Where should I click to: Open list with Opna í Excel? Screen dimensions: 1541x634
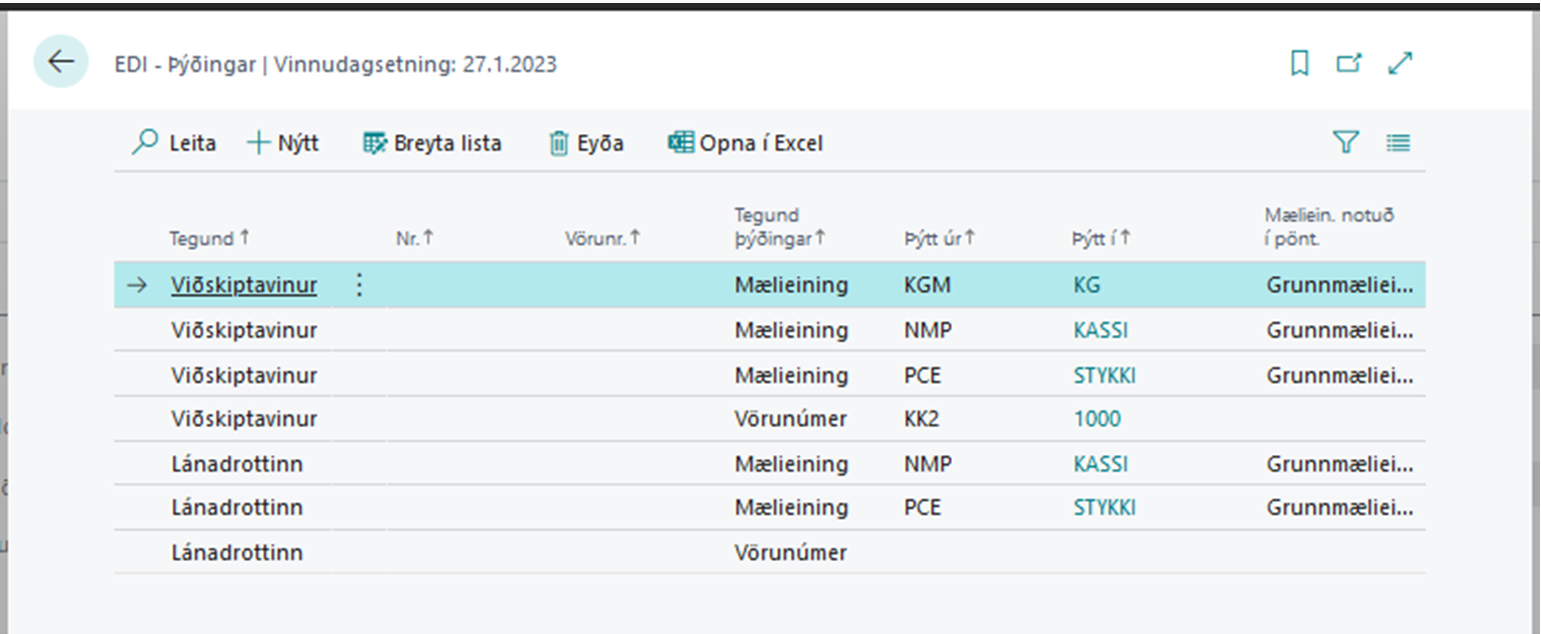click(745, 143)
